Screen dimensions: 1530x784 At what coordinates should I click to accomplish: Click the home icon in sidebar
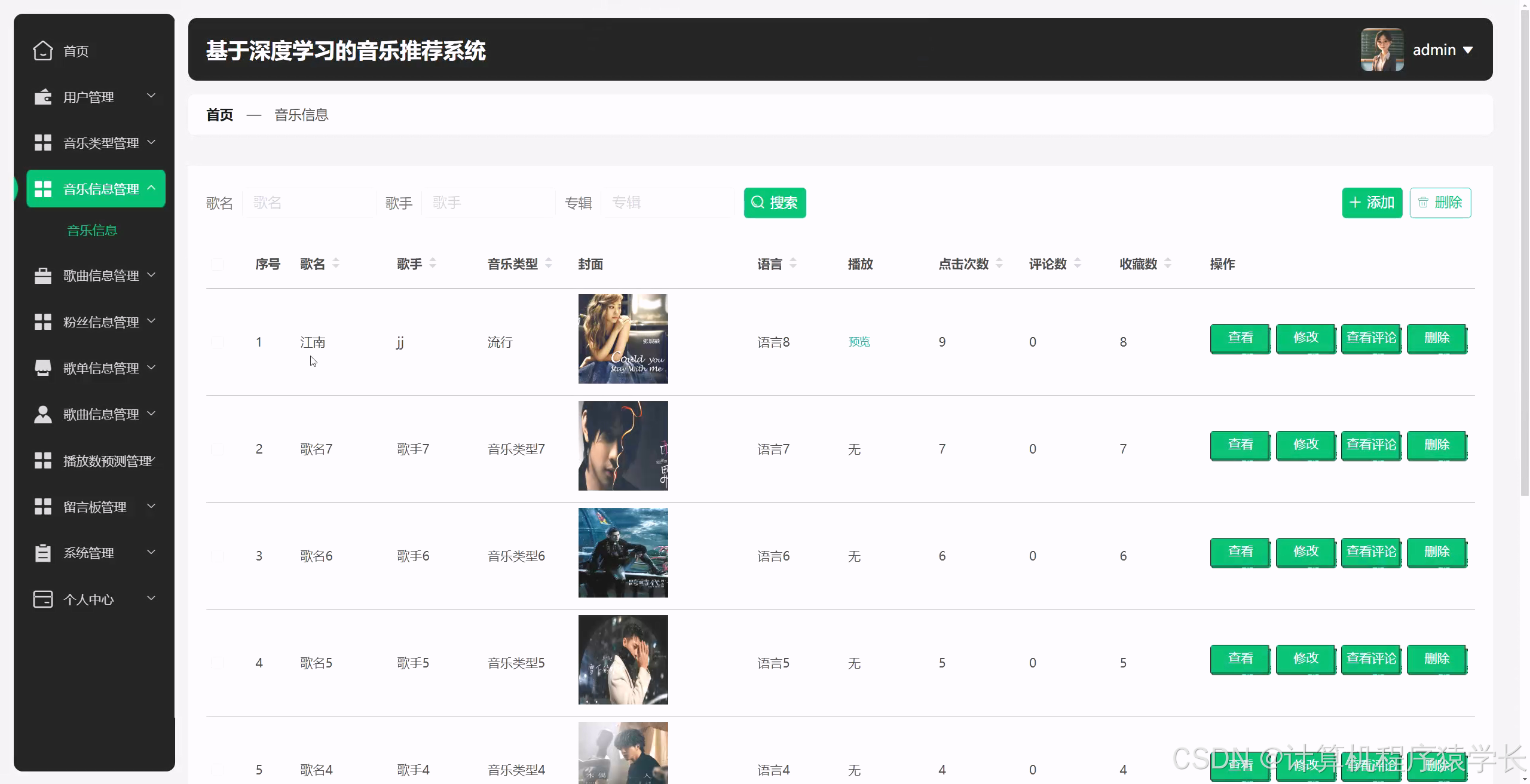tap(42, 51)
